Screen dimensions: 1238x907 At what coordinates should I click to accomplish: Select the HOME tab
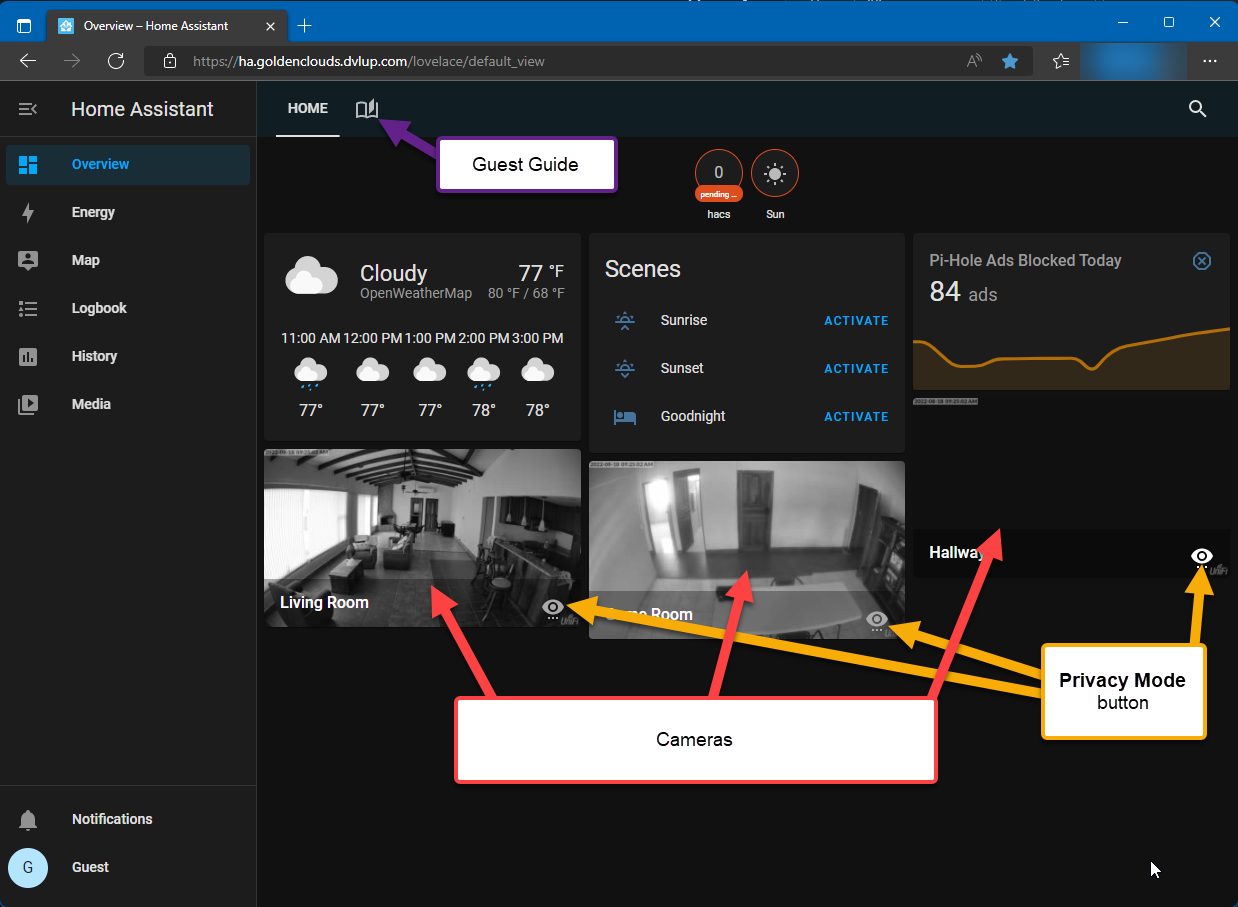click(308, 109)
